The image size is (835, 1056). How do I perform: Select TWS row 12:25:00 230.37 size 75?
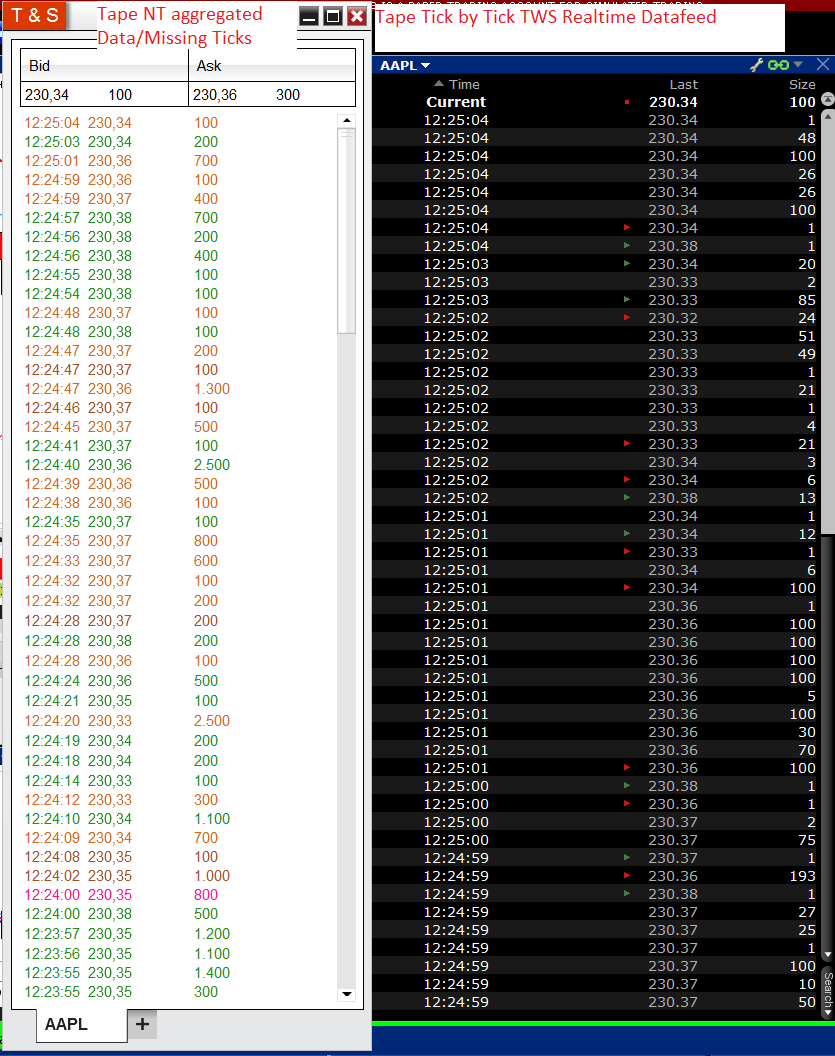tap(597, 840)
